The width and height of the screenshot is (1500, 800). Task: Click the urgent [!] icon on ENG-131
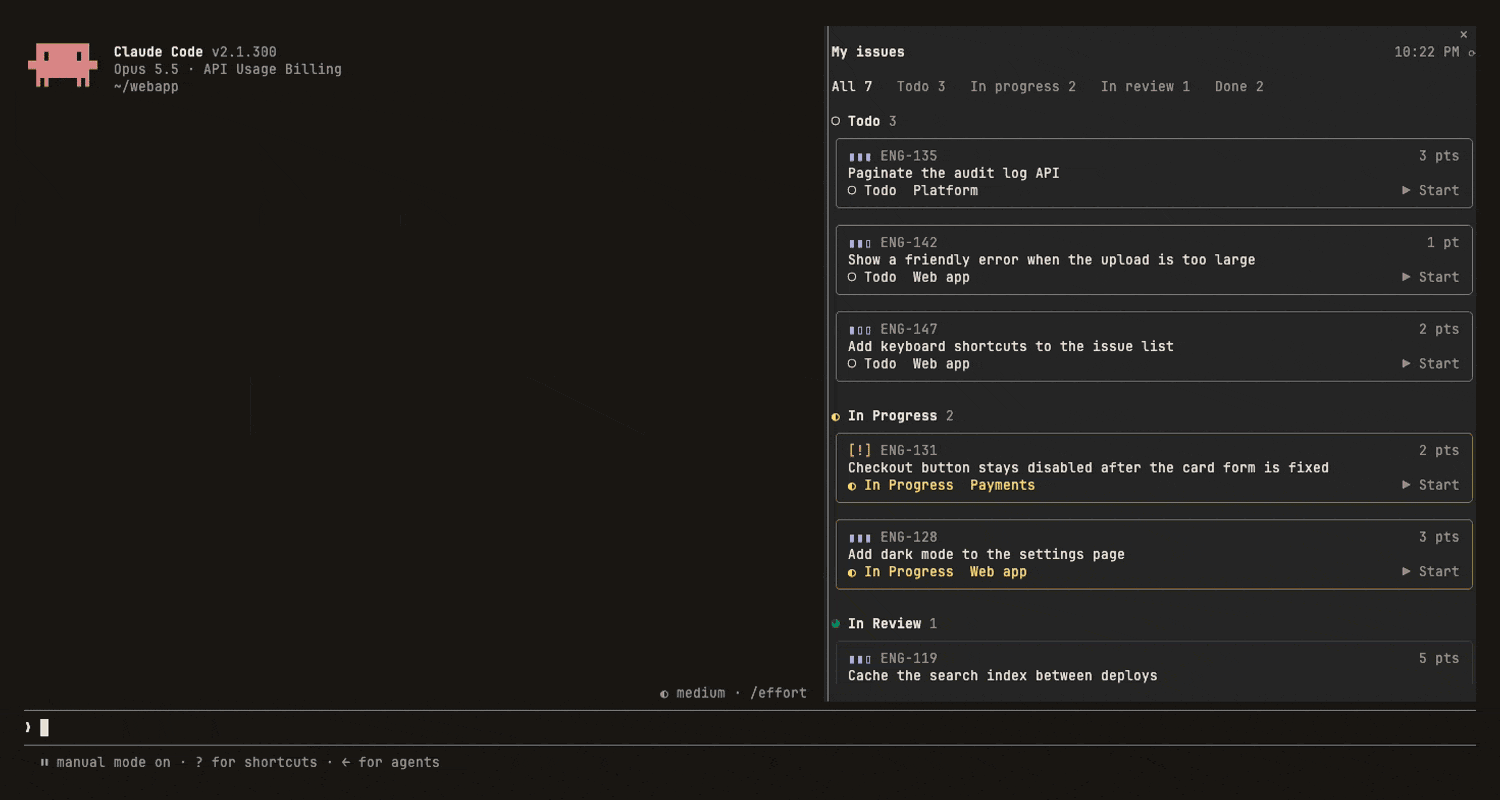(860, 451)
